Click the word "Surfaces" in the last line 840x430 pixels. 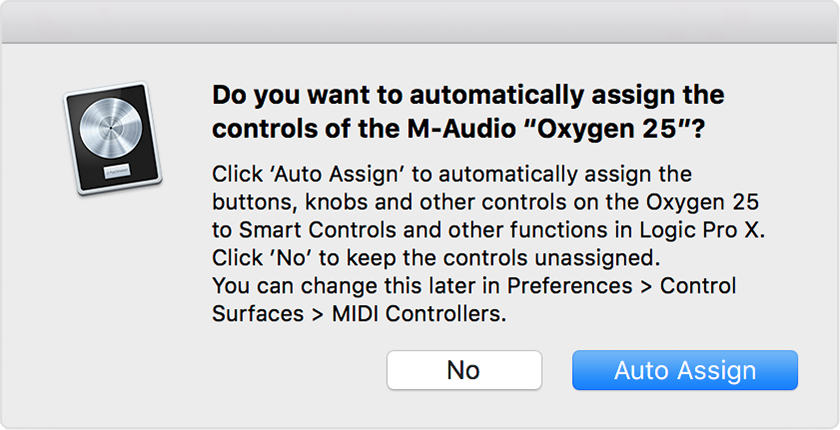256,314
